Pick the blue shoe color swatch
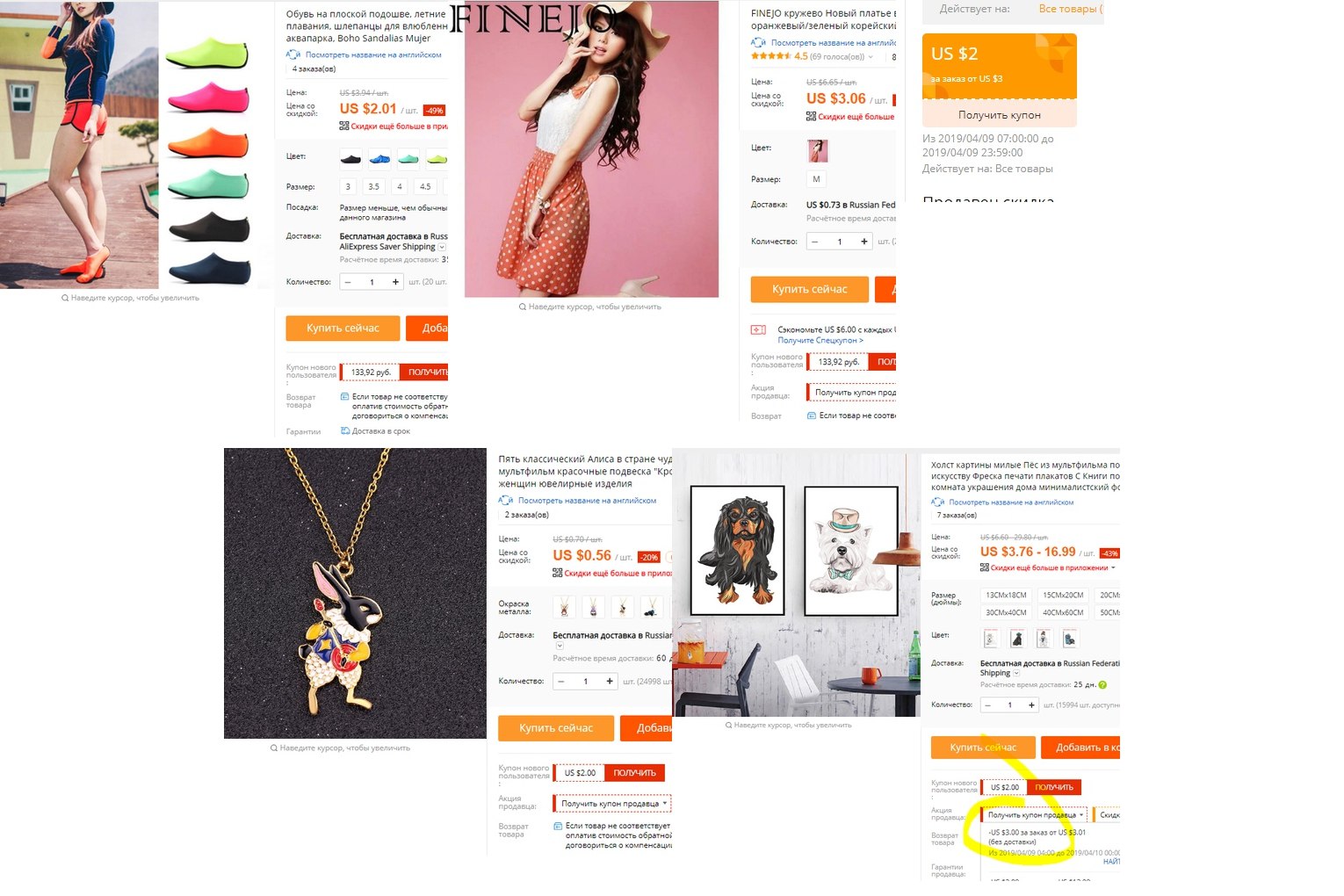1344x896 pixels. [379, 158]
